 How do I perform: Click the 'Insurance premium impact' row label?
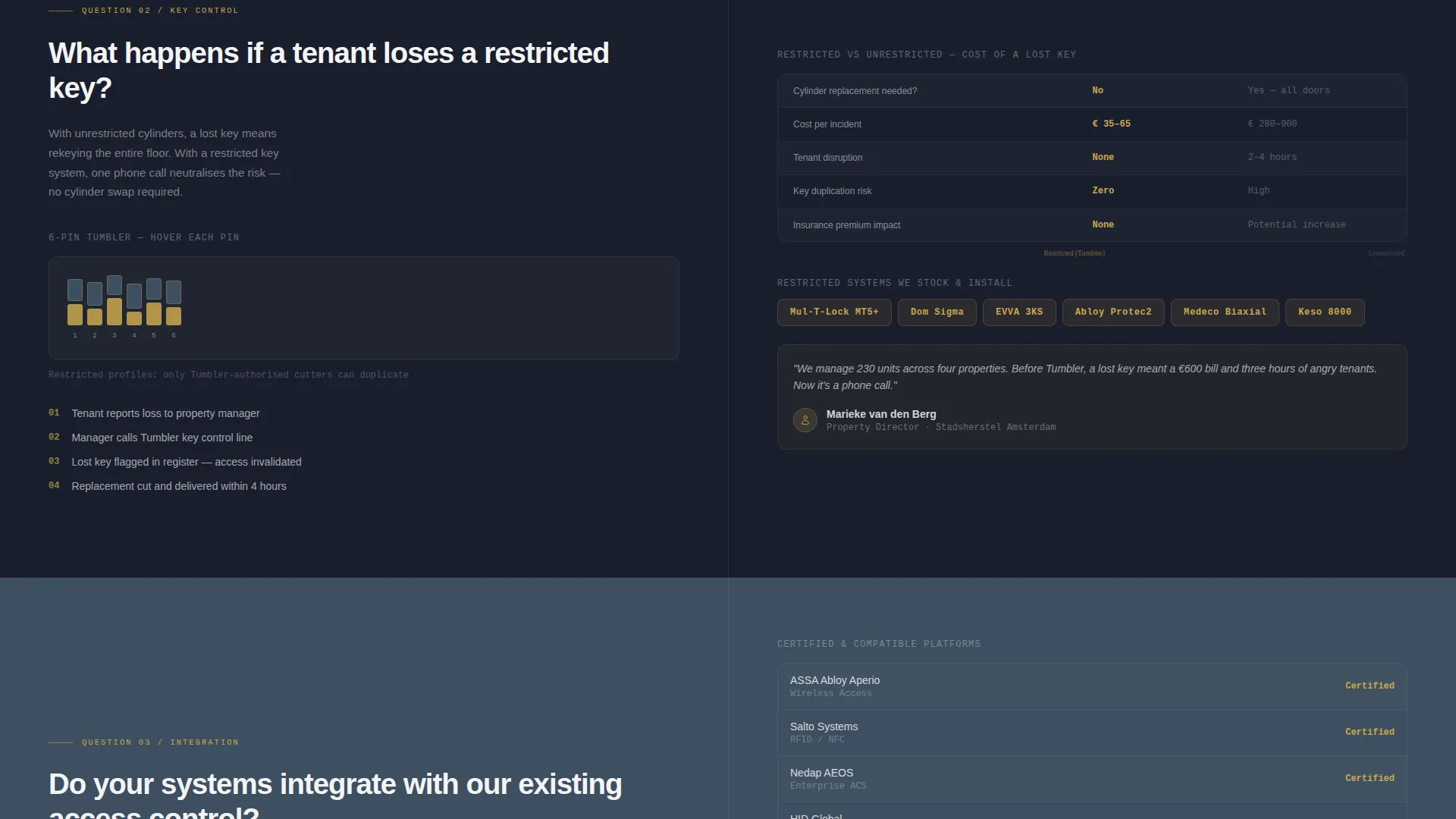pyautogui.click(x=846, y=225)
